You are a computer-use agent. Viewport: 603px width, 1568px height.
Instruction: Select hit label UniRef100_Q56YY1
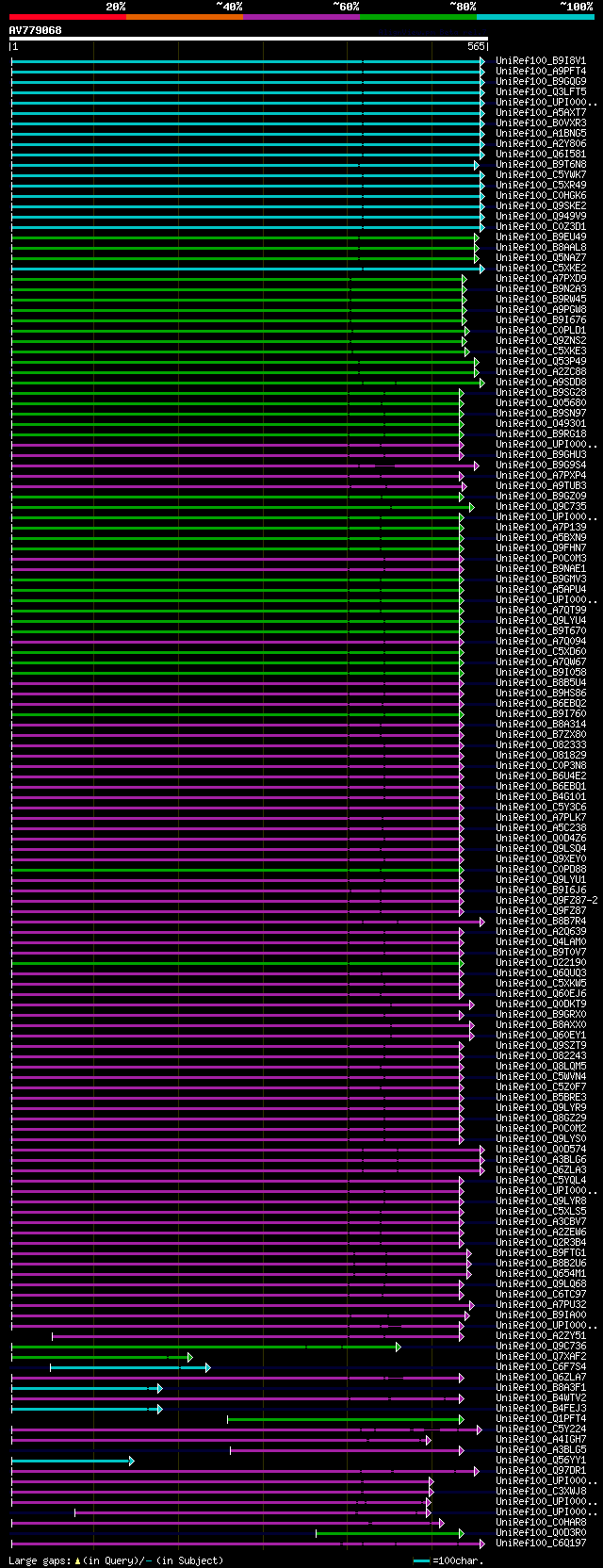pos(541,1461)
